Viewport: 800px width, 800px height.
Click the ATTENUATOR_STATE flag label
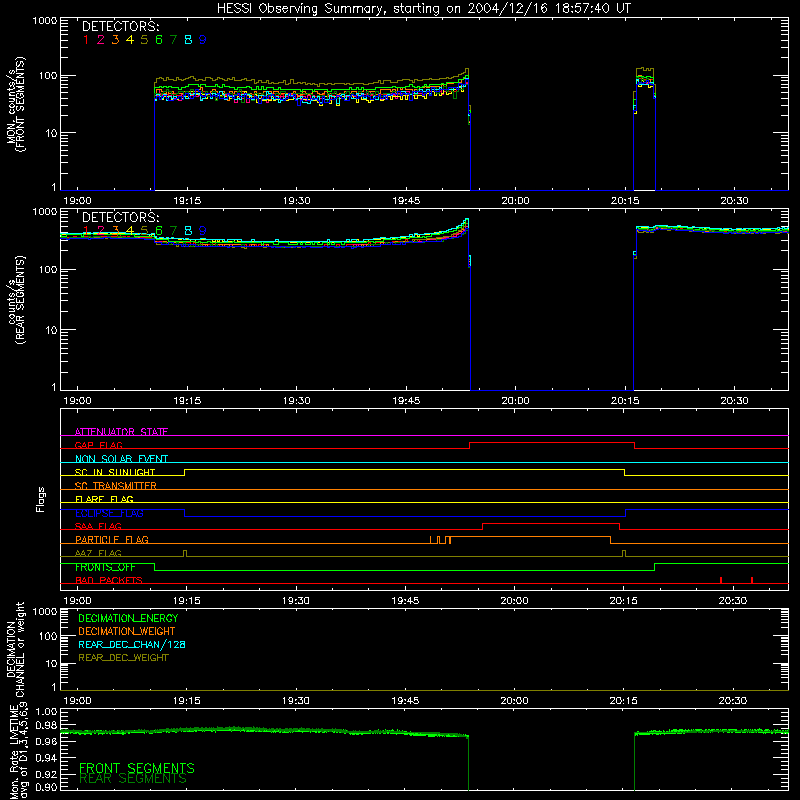[121, 432]
